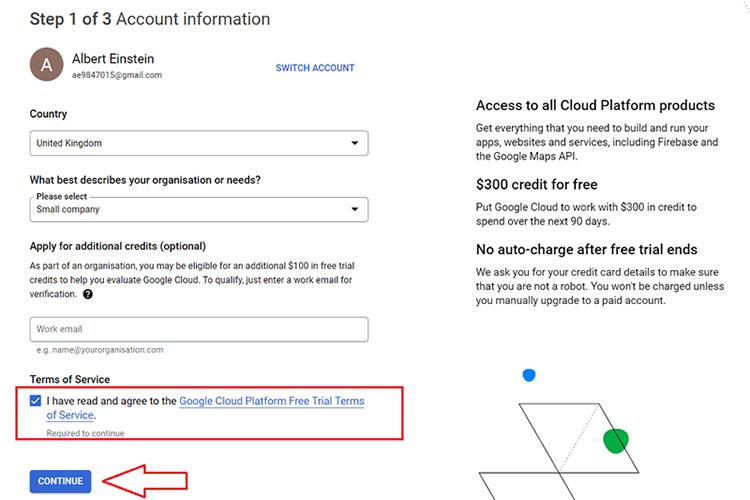Open the organisation dropdown showing Small company
The image size is (750, 500).
pyautogui.click(x=199, y=210)
